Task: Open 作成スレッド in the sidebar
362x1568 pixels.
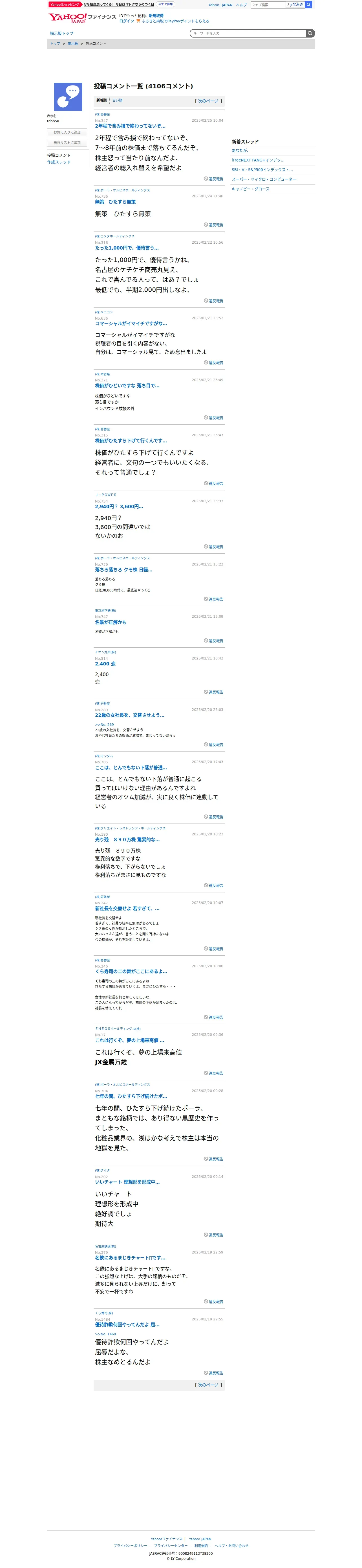Action: tap(59, 163)
